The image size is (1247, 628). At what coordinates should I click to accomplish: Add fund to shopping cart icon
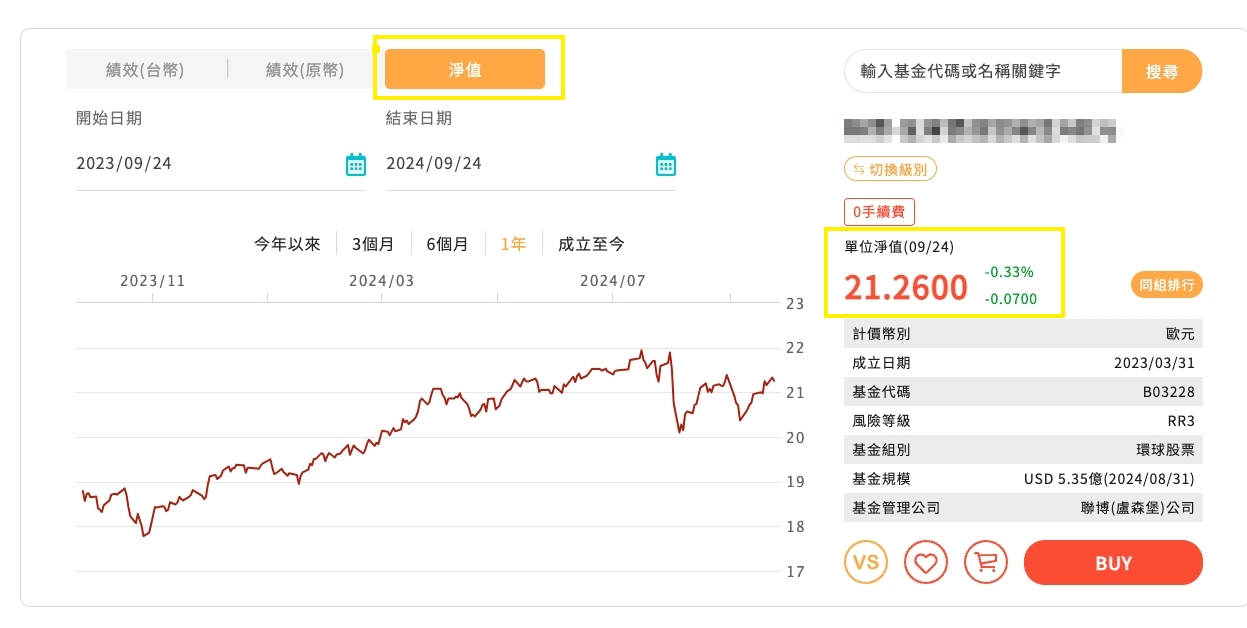click(x=986, y=562)
